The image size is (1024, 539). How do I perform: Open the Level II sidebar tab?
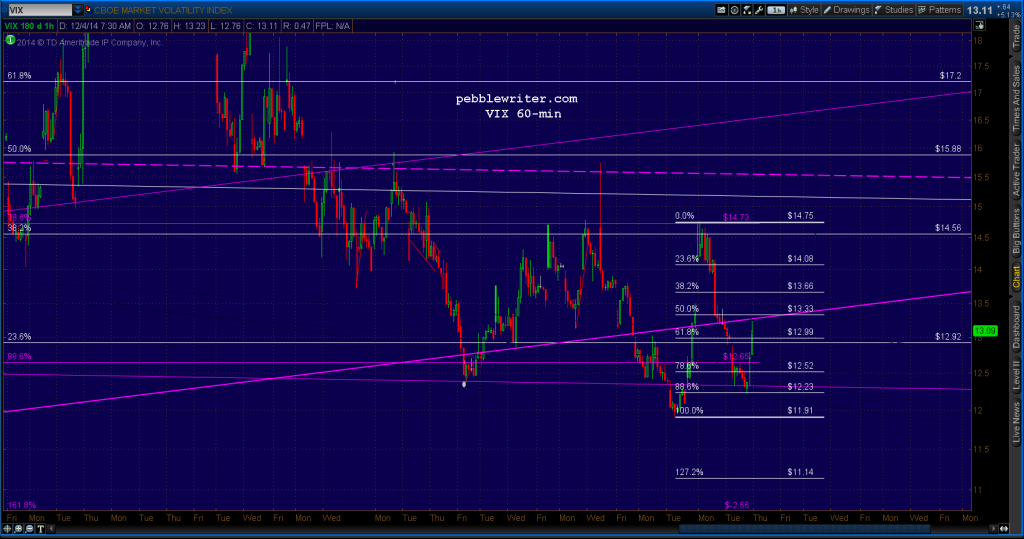tap(1016, 376)
